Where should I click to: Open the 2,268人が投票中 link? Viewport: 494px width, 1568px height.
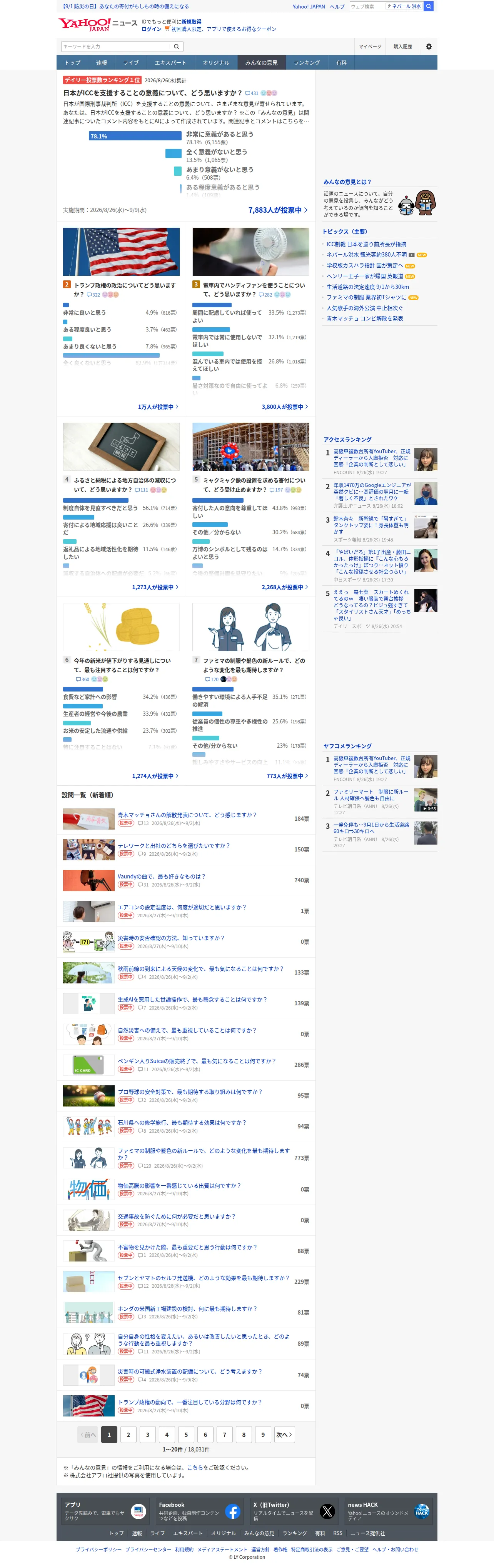284,587
